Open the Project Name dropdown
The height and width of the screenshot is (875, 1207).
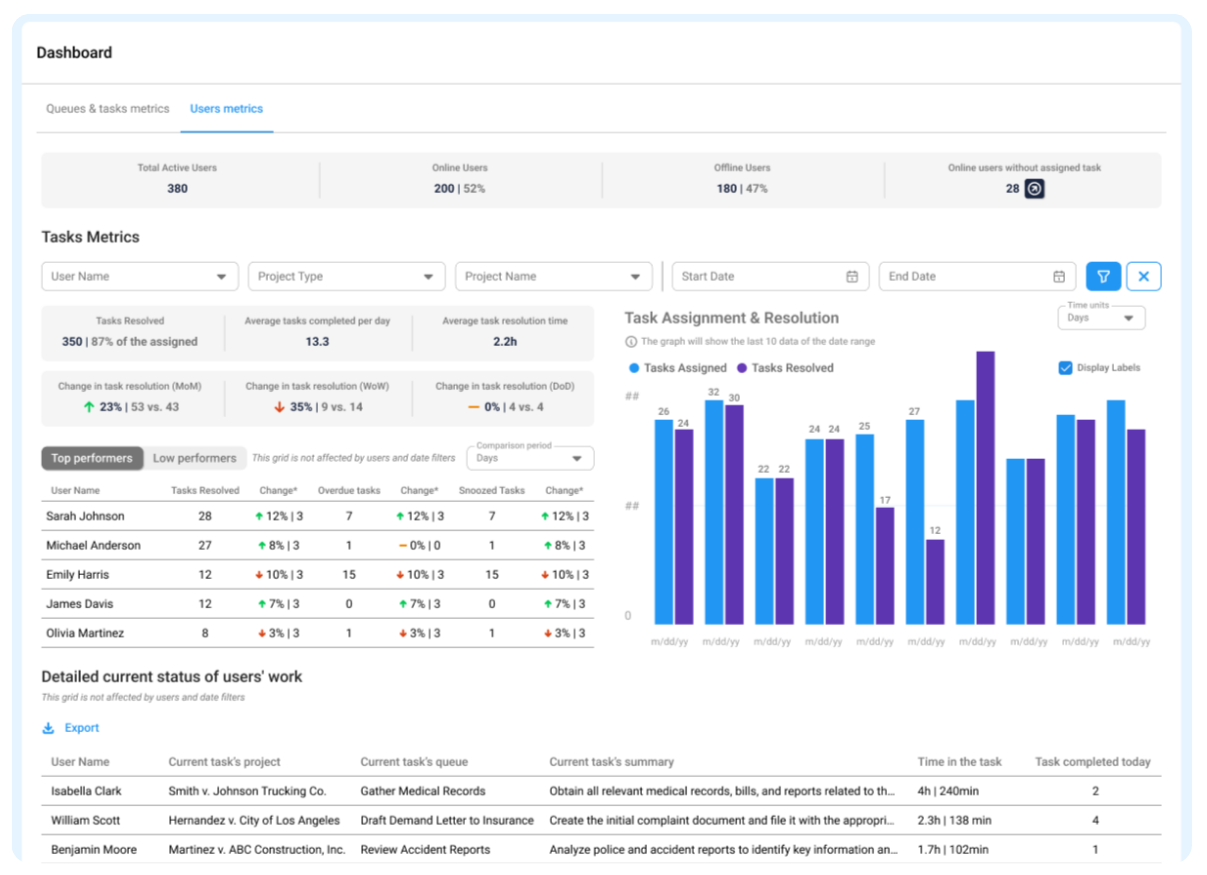[553, 277]
